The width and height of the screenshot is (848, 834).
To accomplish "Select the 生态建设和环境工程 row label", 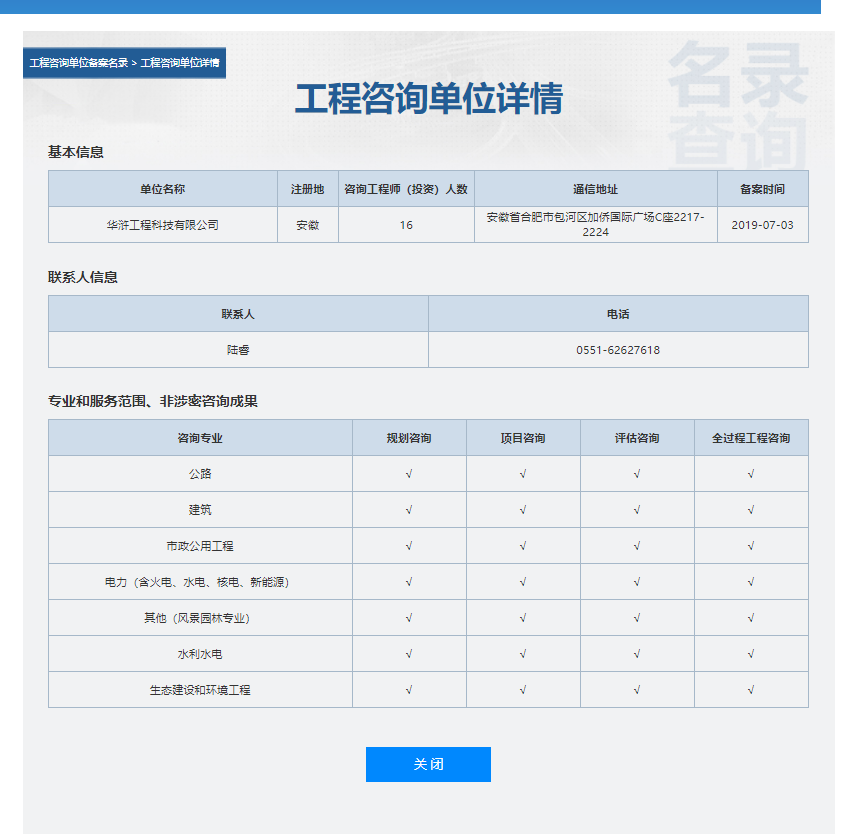I will point(200,690).
